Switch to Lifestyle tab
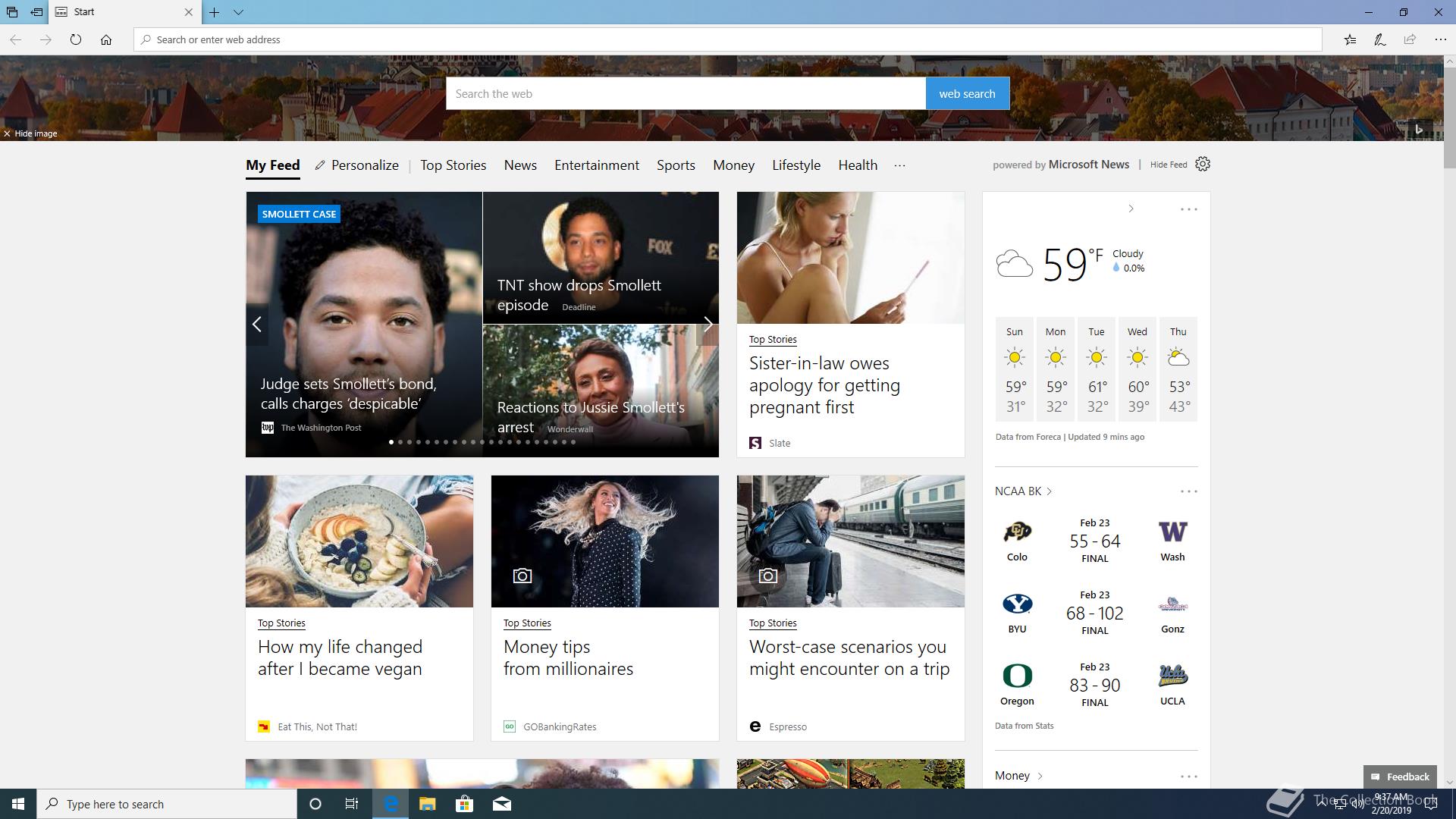This screenshot has height=819, width=1456. [x=796, y=165]
